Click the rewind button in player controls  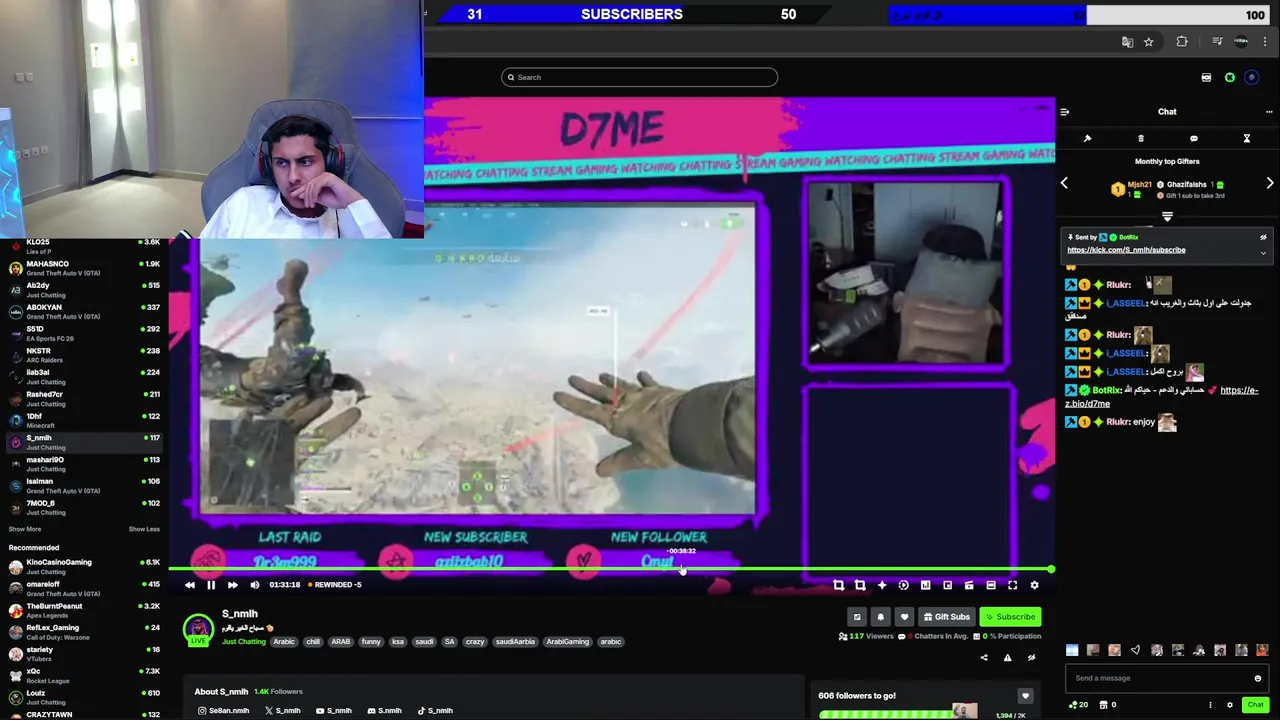coord(190,585)
